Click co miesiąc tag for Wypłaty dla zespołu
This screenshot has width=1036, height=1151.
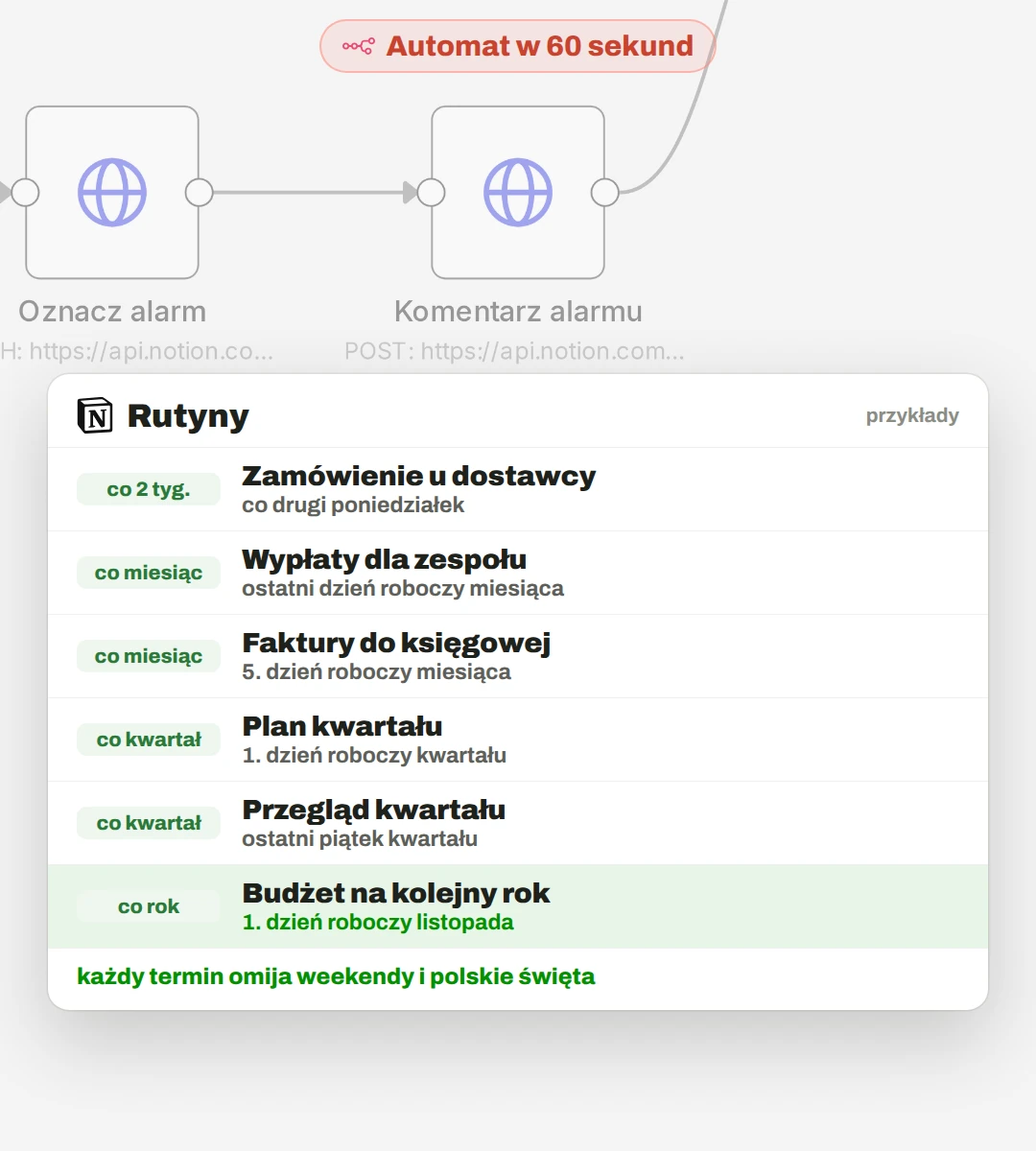[149, 573]
